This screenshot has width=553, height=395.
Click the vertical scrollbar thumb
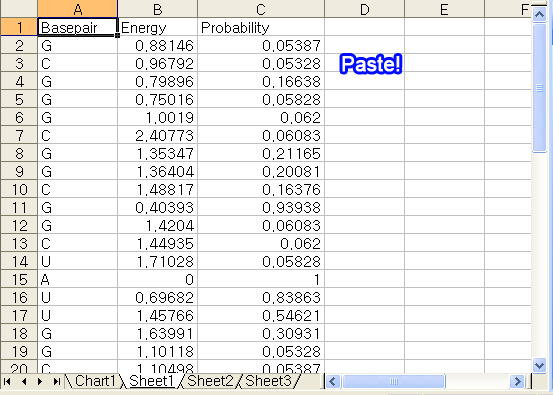(x=539, y=88)
